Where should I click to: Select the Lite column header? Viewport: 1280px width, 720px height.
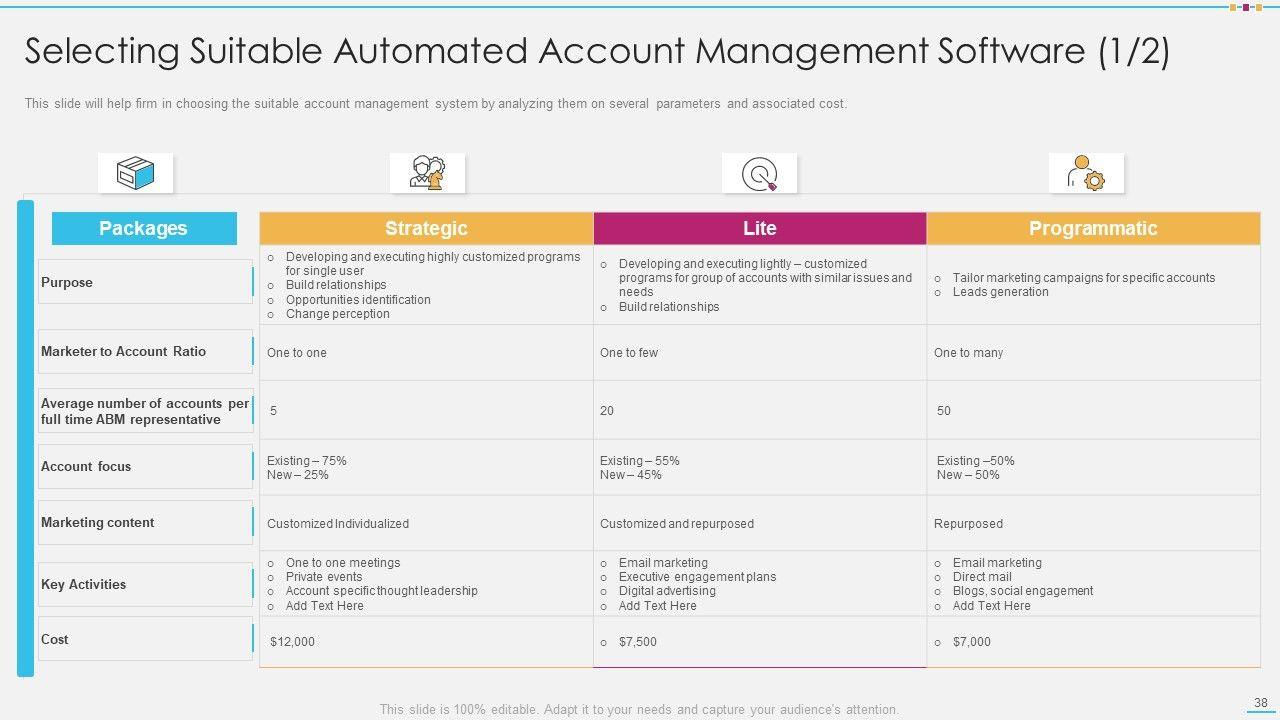[x=760, y=228]
